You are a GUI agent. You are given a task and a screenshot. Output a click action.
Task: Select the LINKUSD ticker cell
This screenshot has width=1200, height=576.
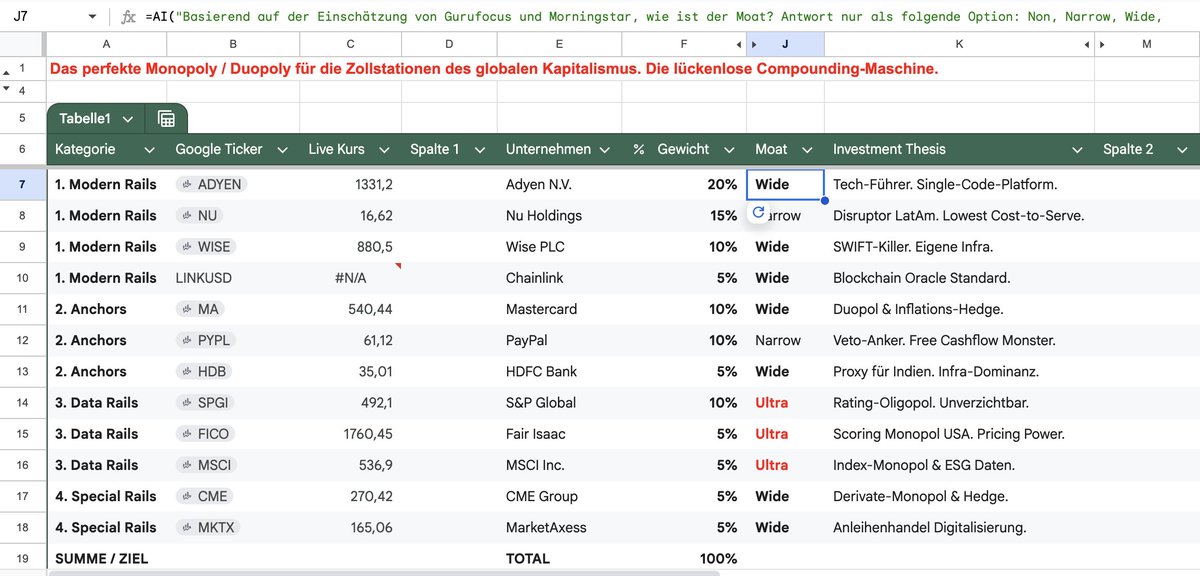[x=233, y=278]
